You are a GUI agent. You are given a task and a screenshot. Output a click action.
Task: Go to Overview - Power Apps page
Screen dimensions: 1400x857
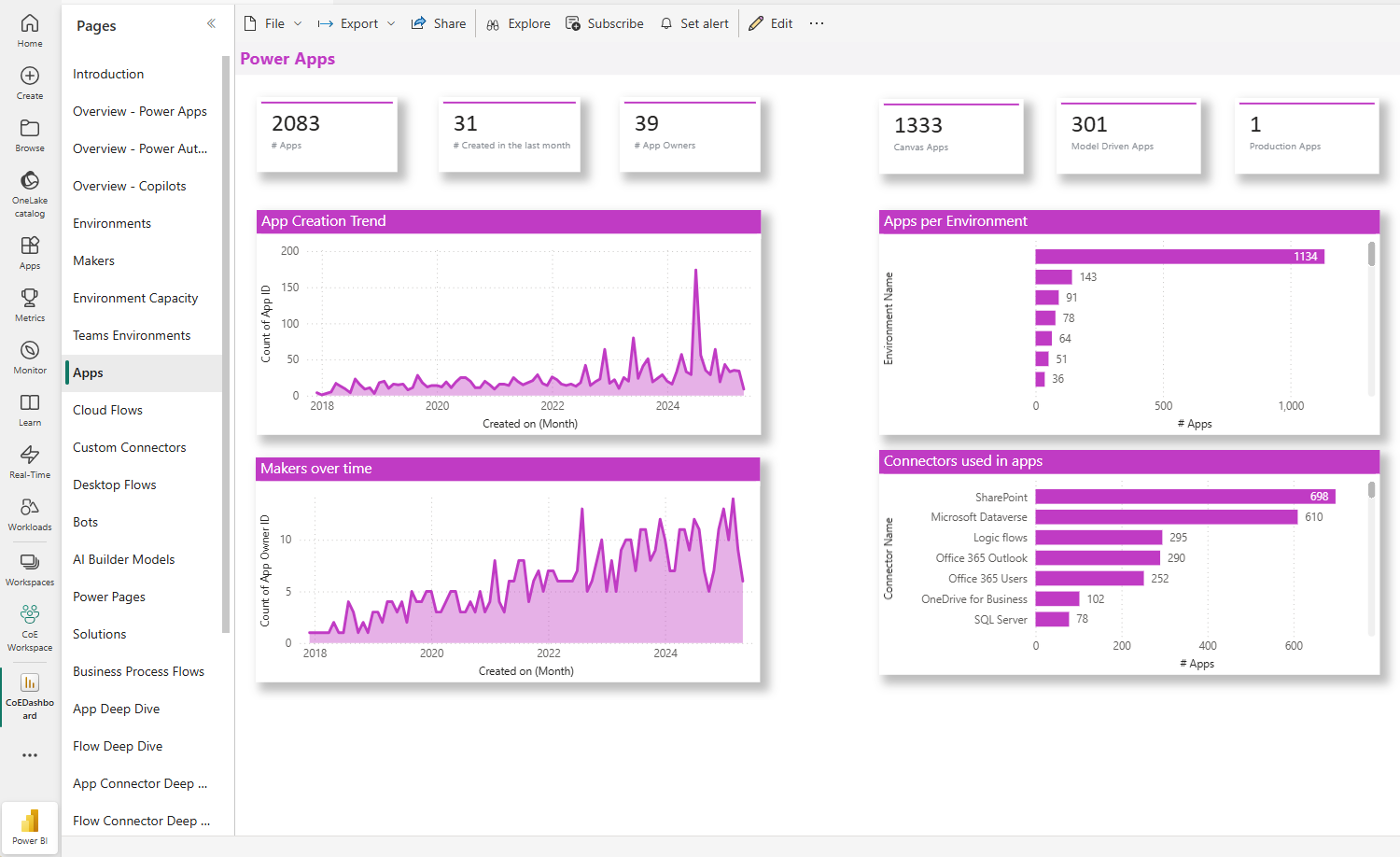click(x=140, y=111)
